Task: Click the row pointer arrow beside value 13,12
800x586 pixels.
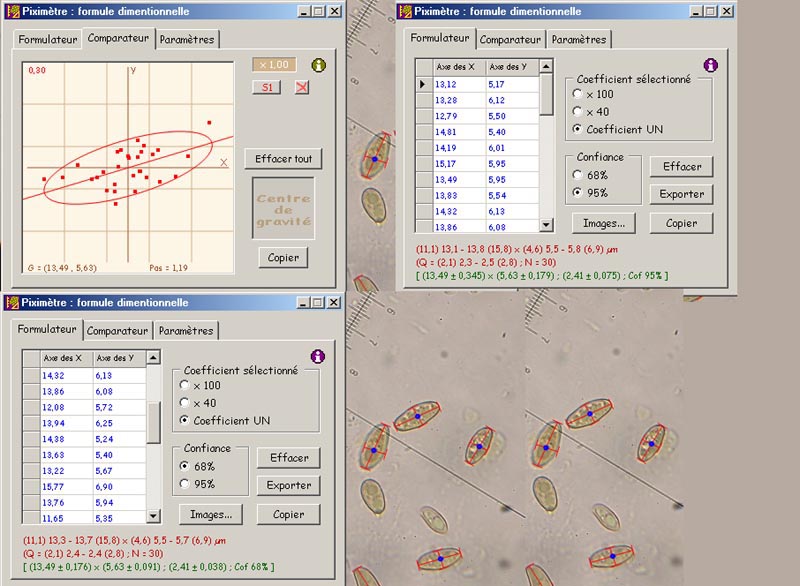Action: (424, 84)
